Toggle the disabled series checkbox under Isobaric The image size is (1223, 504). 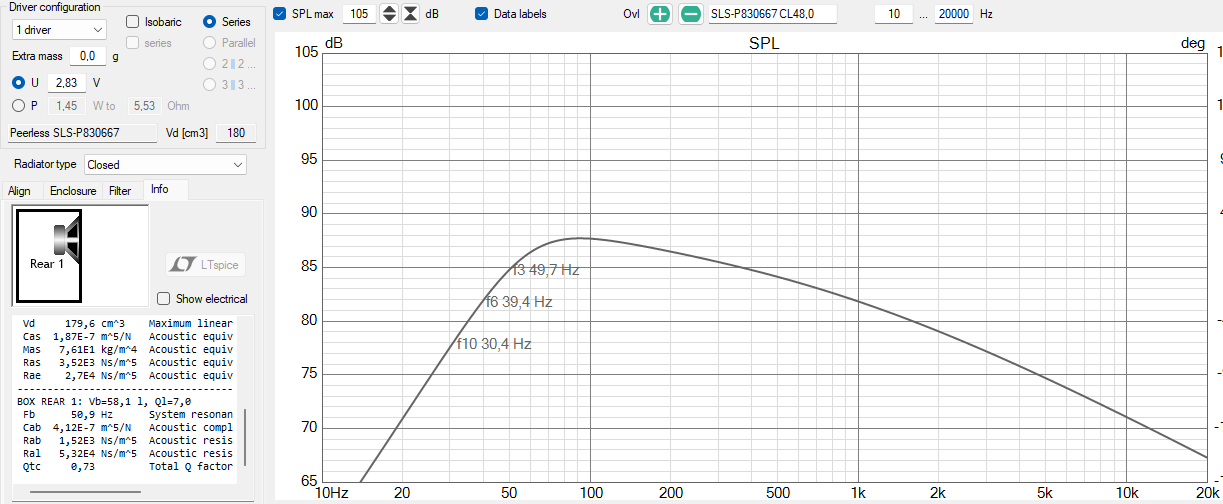pyautogui.click(x=132, y=43)
